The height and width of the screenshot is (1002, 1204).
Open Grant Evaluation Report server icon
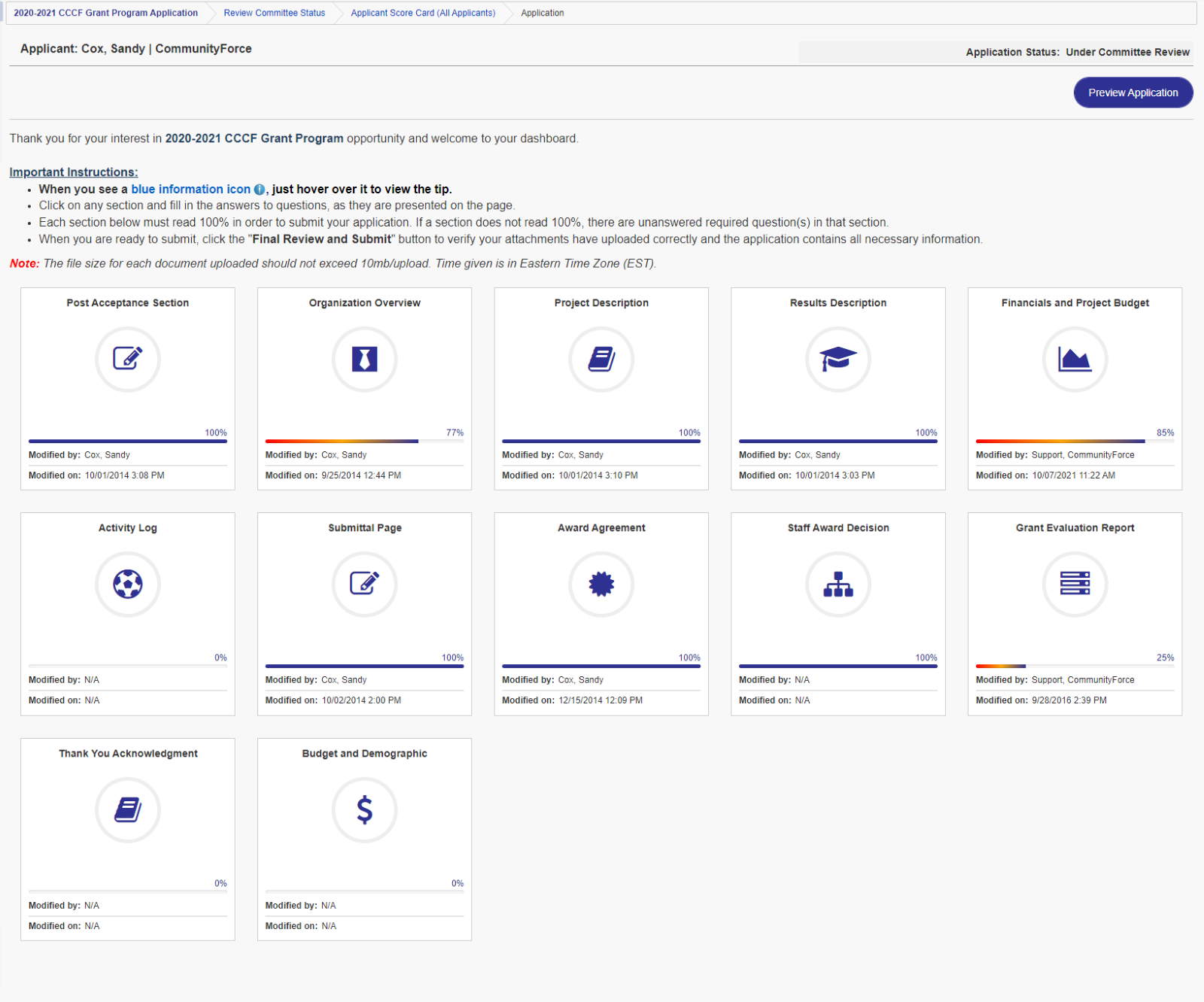(x=1075, y=584)
